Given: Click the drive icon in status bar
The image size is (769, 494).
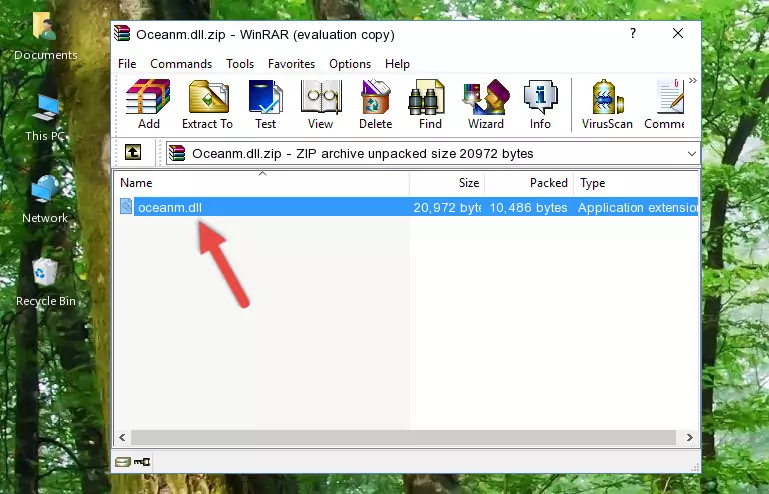Looking at the screenshot, I should [123, 462].
